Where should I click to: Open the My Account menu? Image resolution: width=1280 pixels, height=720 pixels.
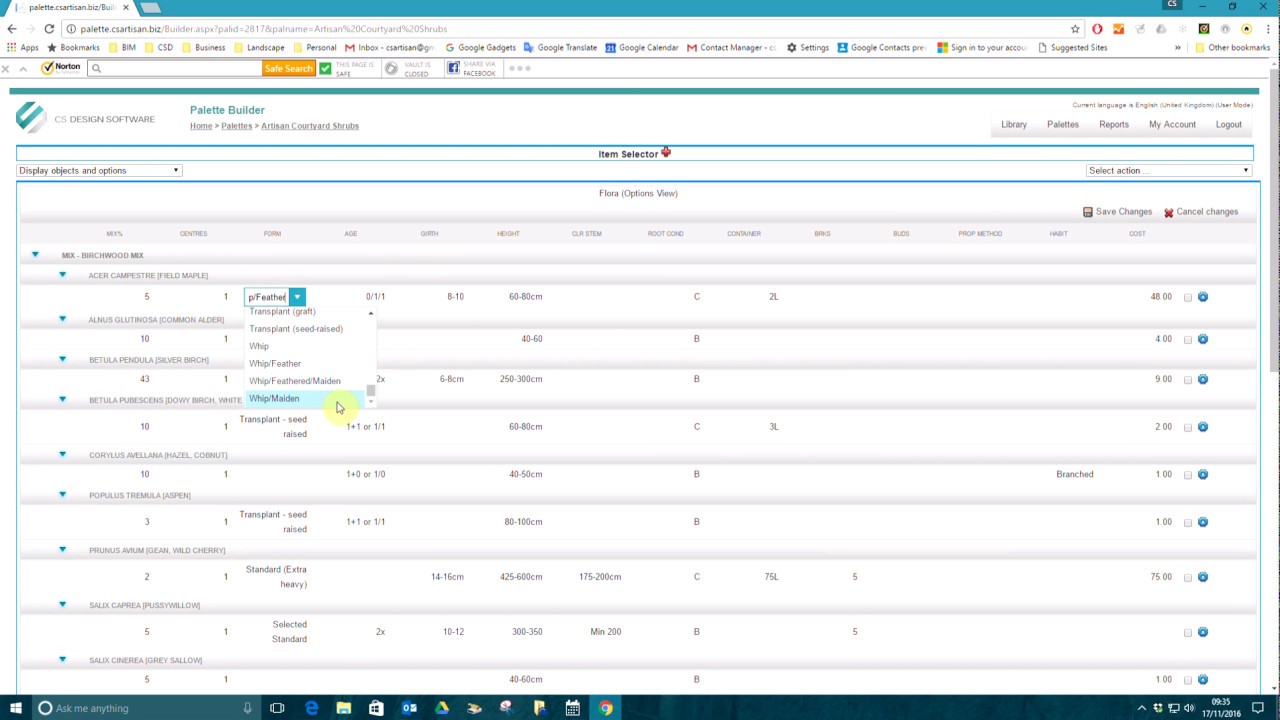[x=1172, y=125]
